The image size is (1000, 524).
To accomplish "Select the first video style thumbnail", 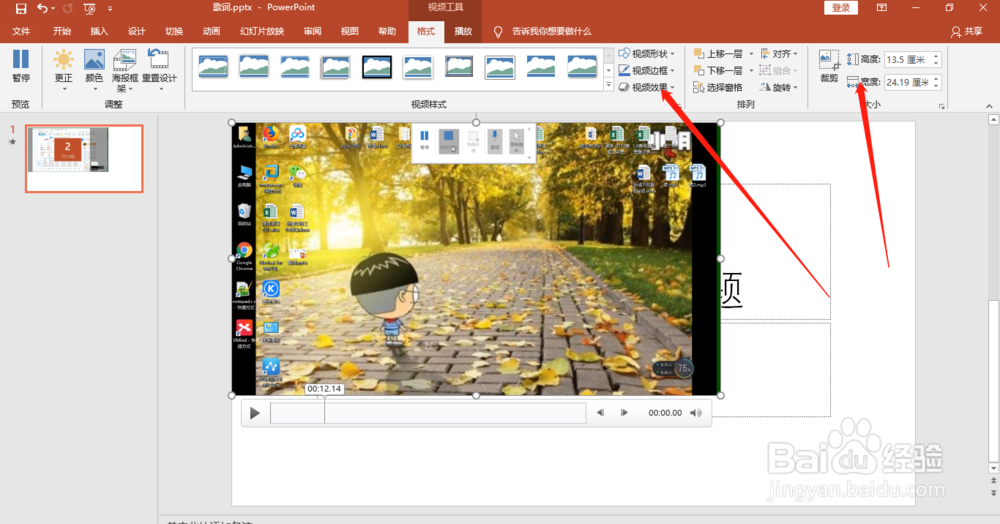I will click(x=213, y=66).
